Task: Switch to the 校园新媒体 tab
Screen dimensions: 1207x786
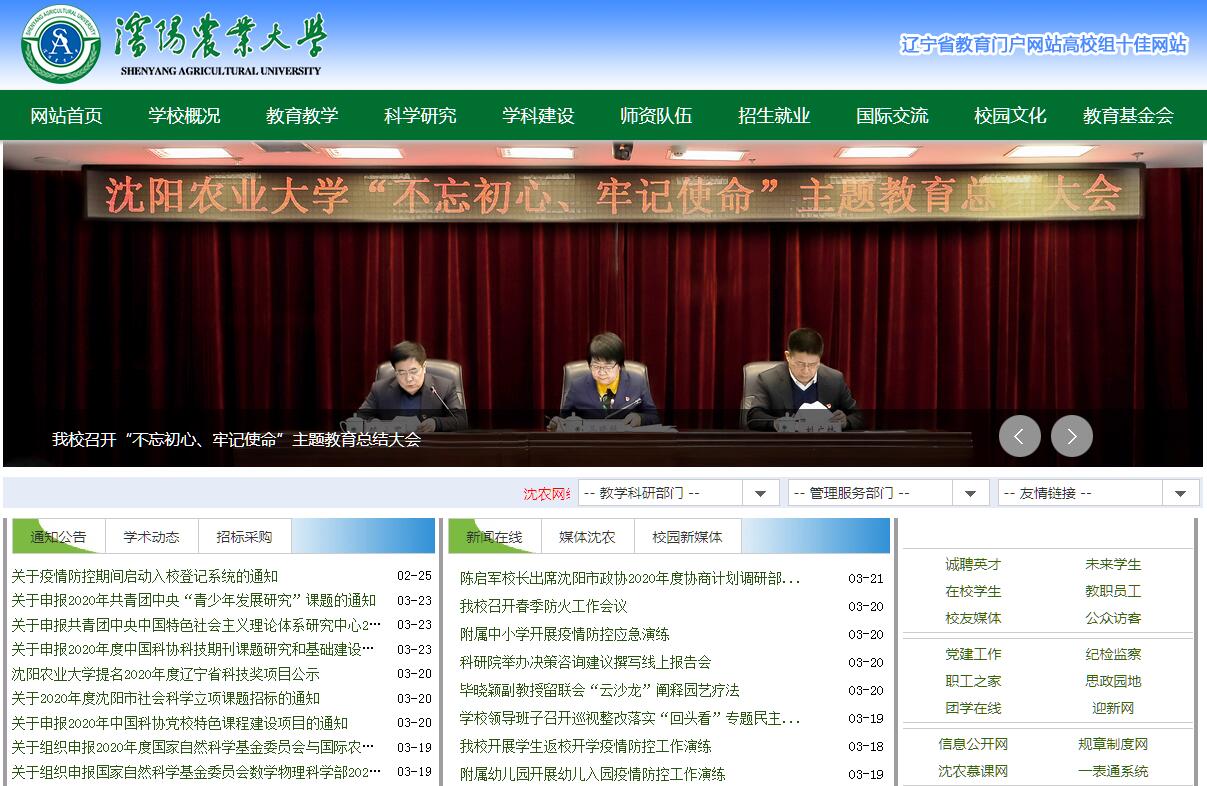Action: pos(687,537)
